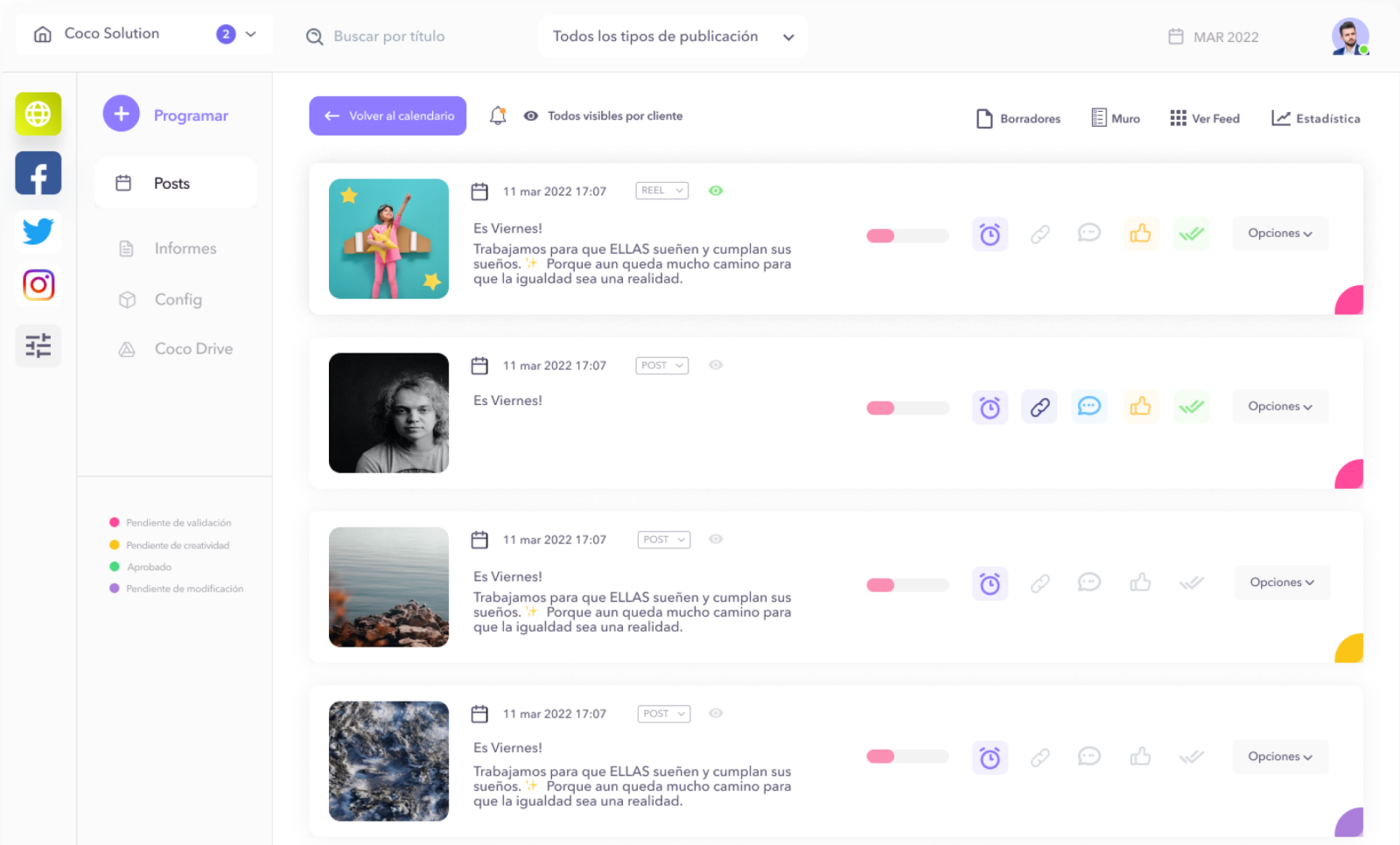Open the REEL type dropdown on first post
Screen dimensions: 1400x845
tap(661, 191)
